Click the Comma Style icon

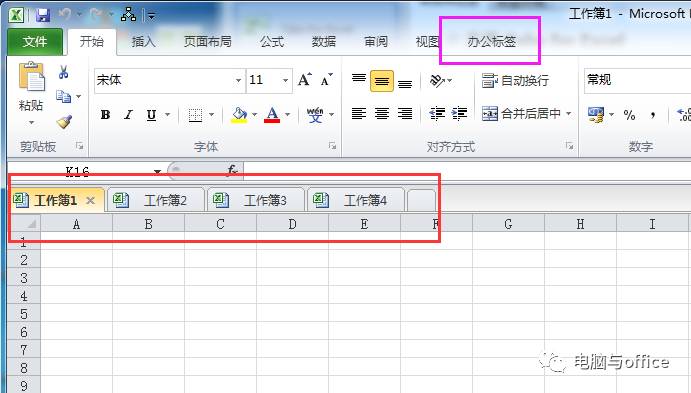click(x=653, y=115)
